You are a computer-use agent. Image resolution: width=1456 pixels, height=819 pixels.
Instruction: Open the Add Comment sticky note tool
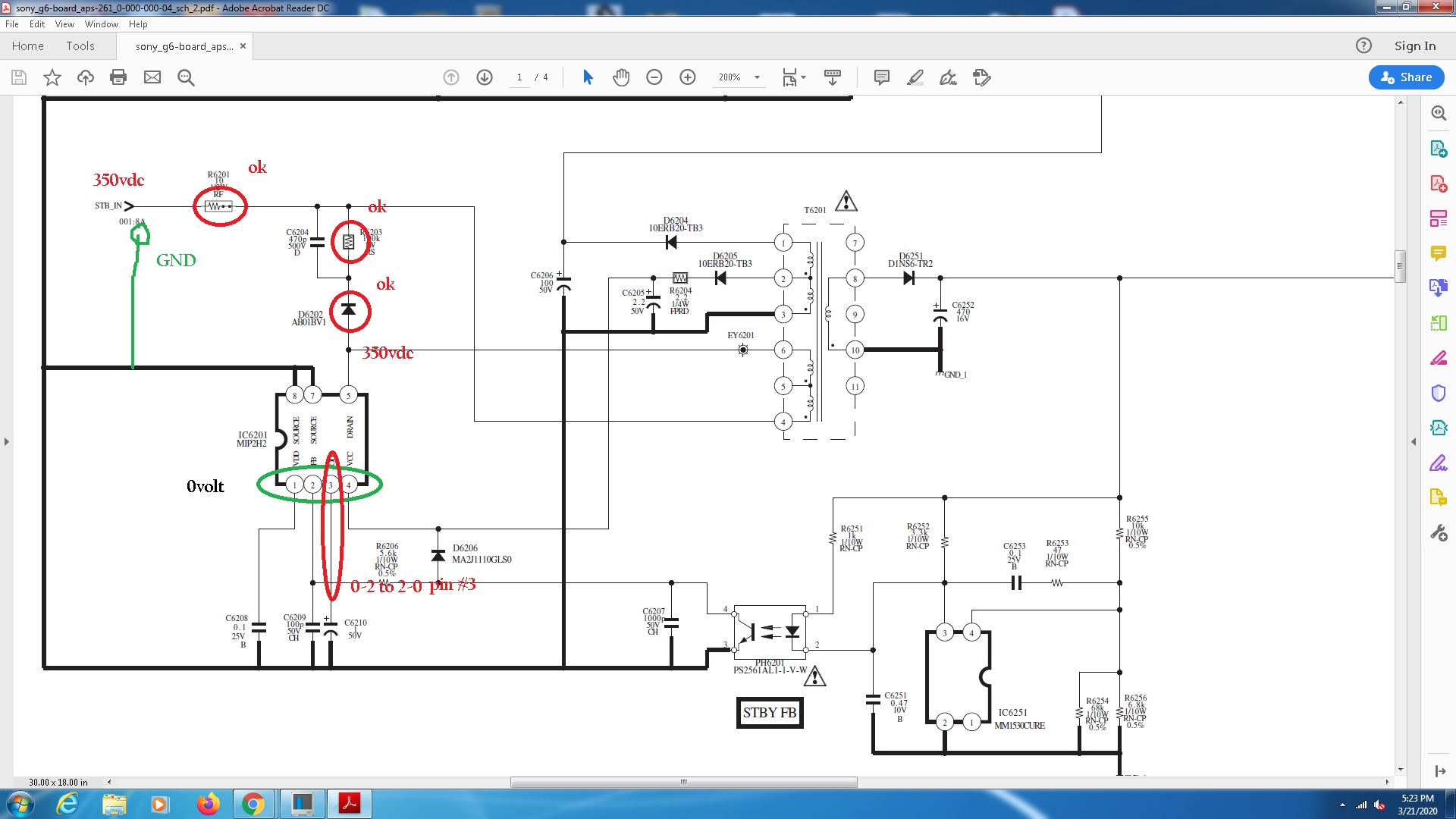click(x=881, y=77)
